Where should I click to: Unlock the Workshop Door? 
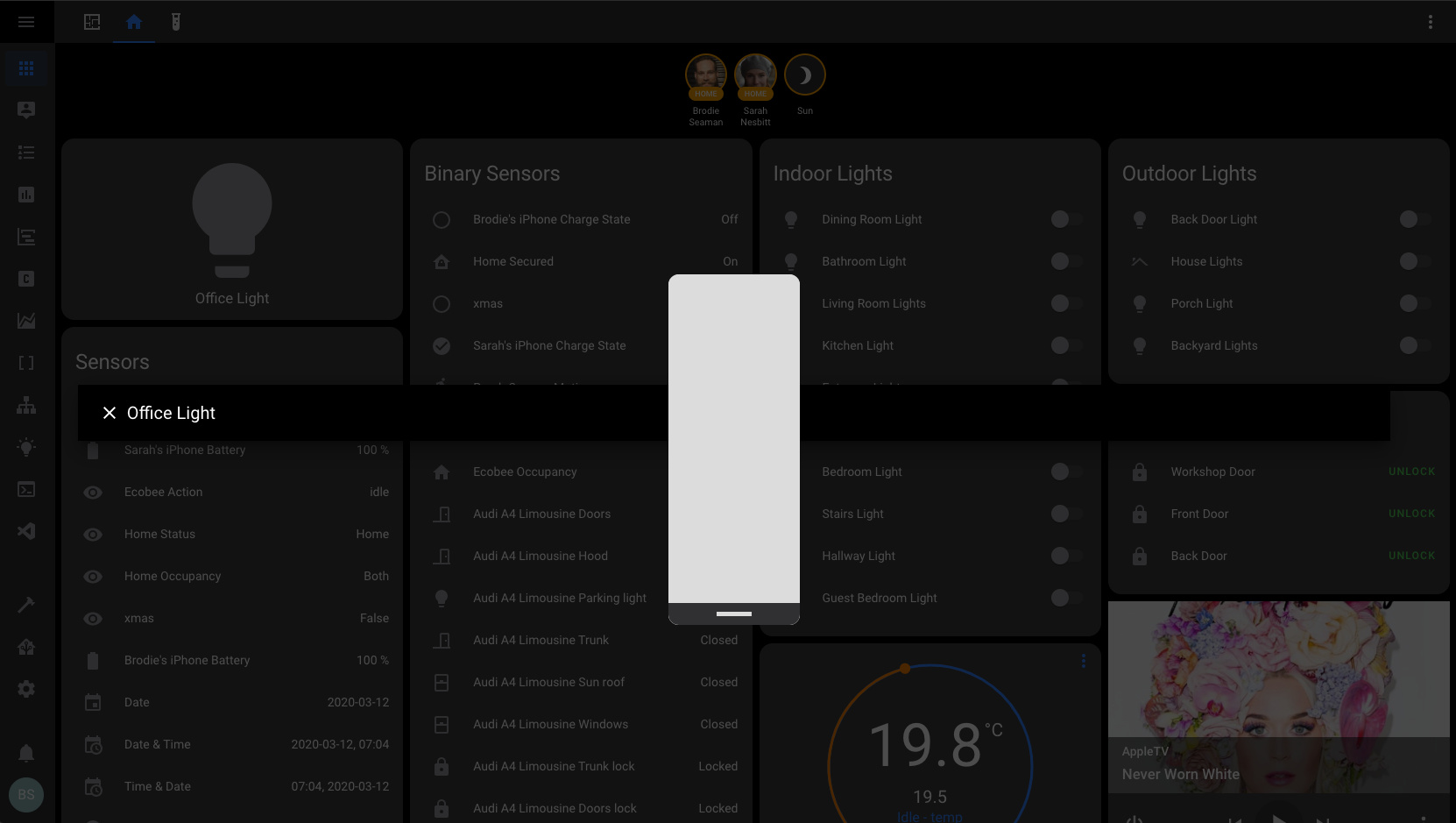[x=1411, y=472]
